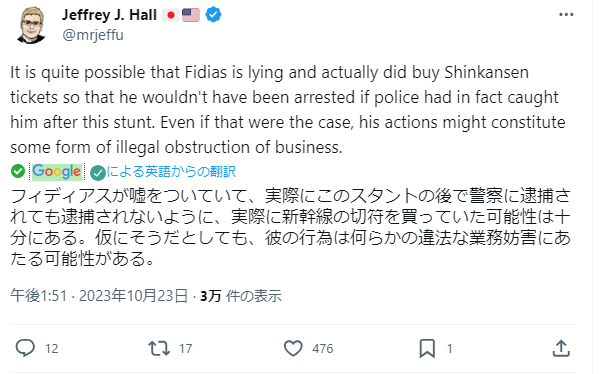Click the blue verified badge
Image resolution: width=603 pixels, height=374 pixels.
213,15
